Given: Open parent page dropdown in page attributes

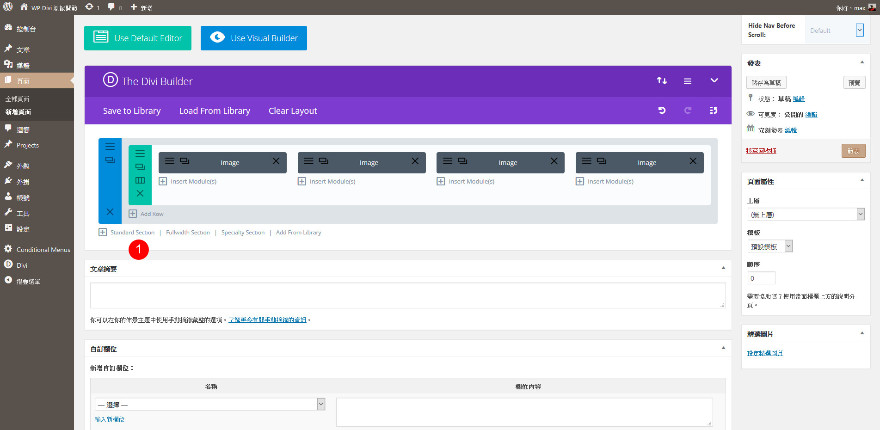Looking at the screenshot, I should 806,214.
